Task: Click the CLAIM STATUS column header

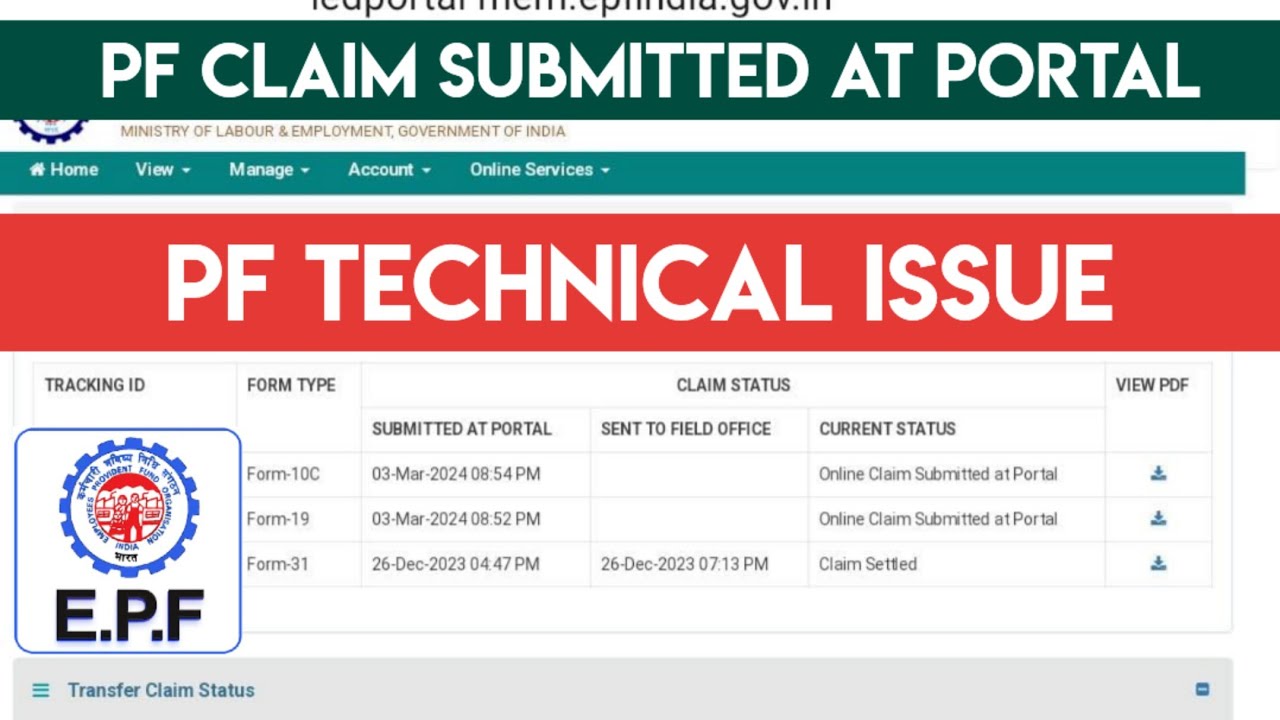Action: [733, 385]
